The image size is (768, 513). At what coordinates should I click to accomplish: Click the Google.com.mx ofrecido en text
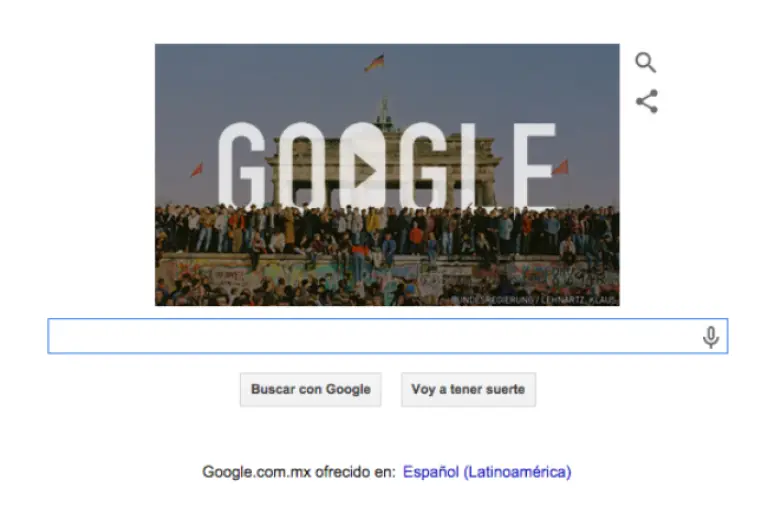[299, 472]
